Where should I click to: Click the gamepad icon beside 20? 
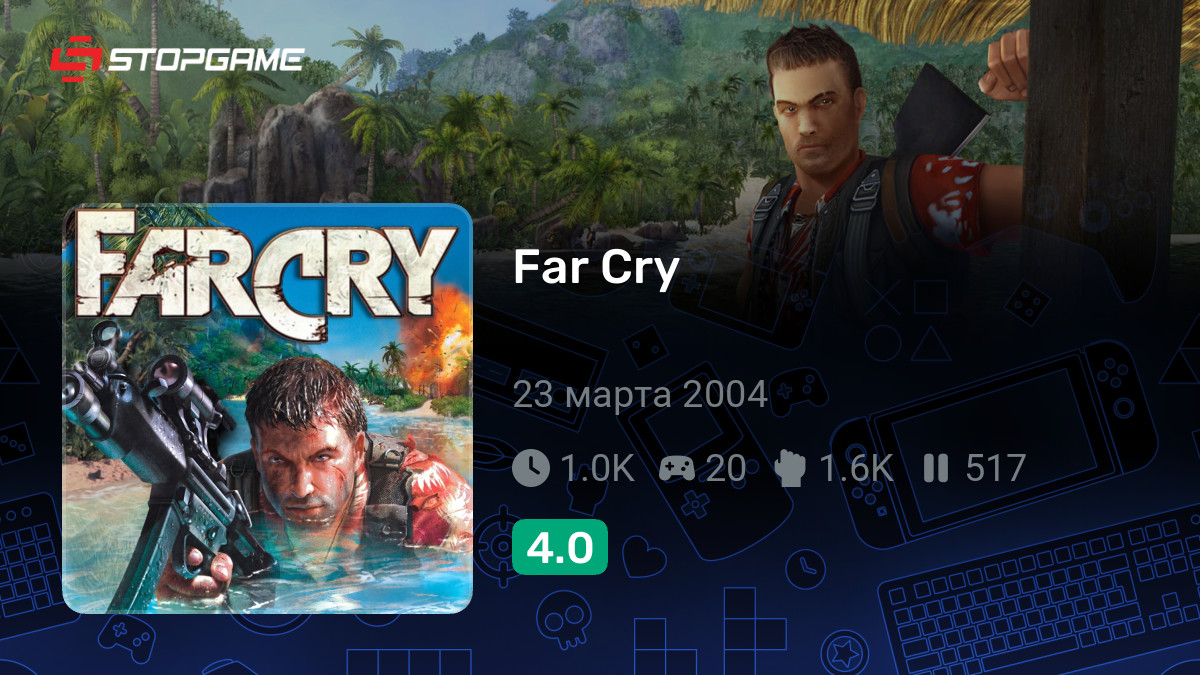click(x=679, y=468)
